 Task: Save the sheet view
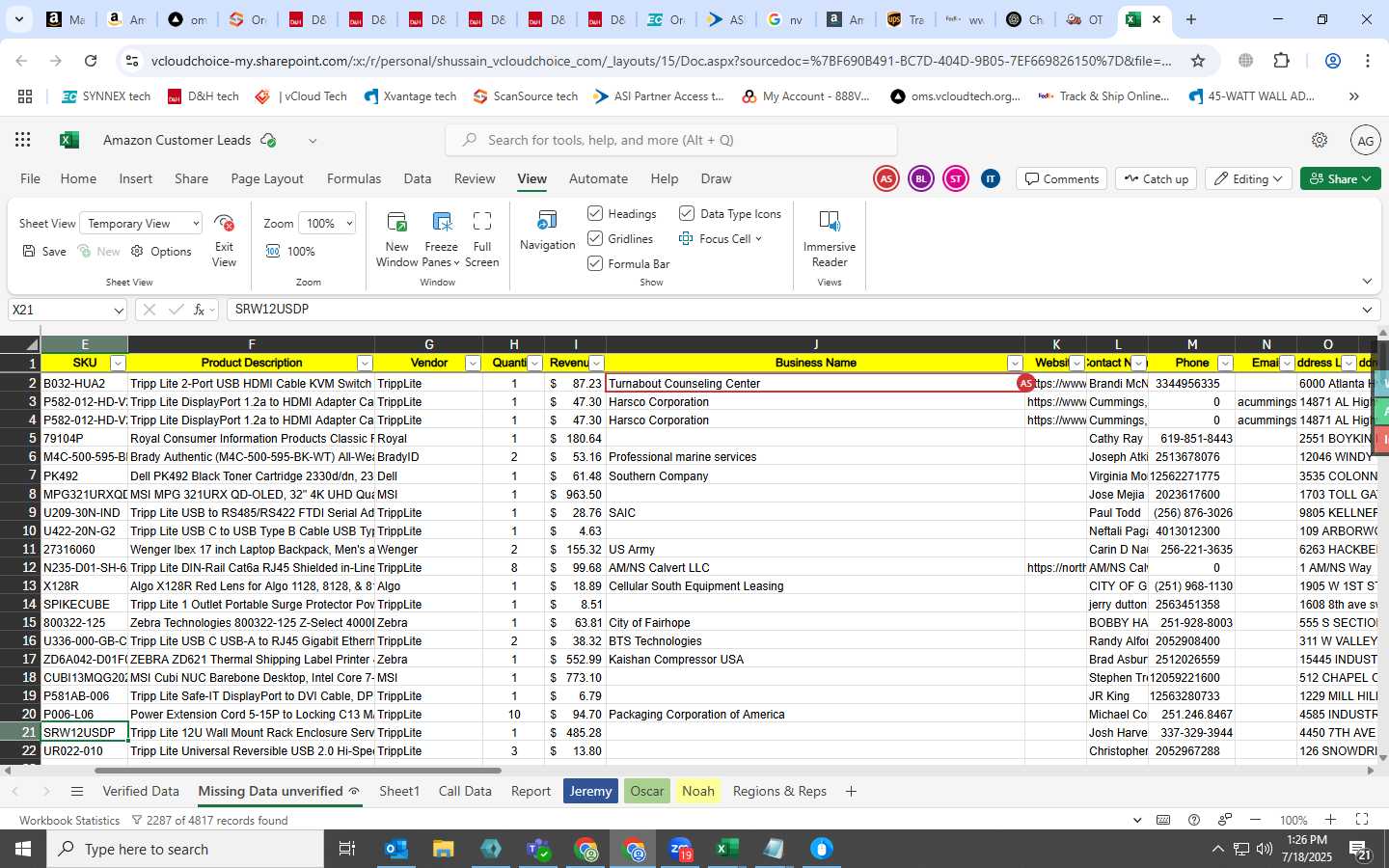(44, 252)
